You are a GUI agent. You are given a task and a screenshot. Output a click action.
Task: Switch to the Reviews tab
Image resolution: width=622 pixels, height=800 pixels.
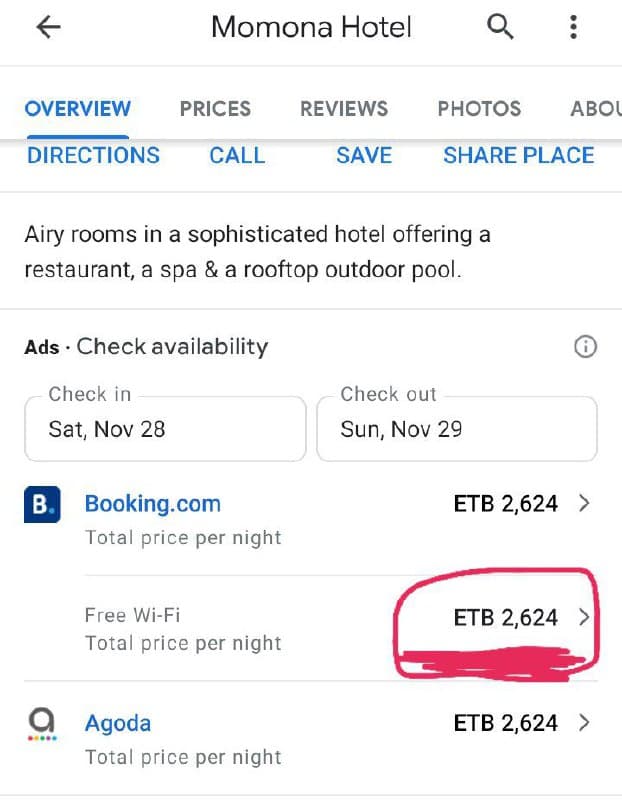click(344, 109)
